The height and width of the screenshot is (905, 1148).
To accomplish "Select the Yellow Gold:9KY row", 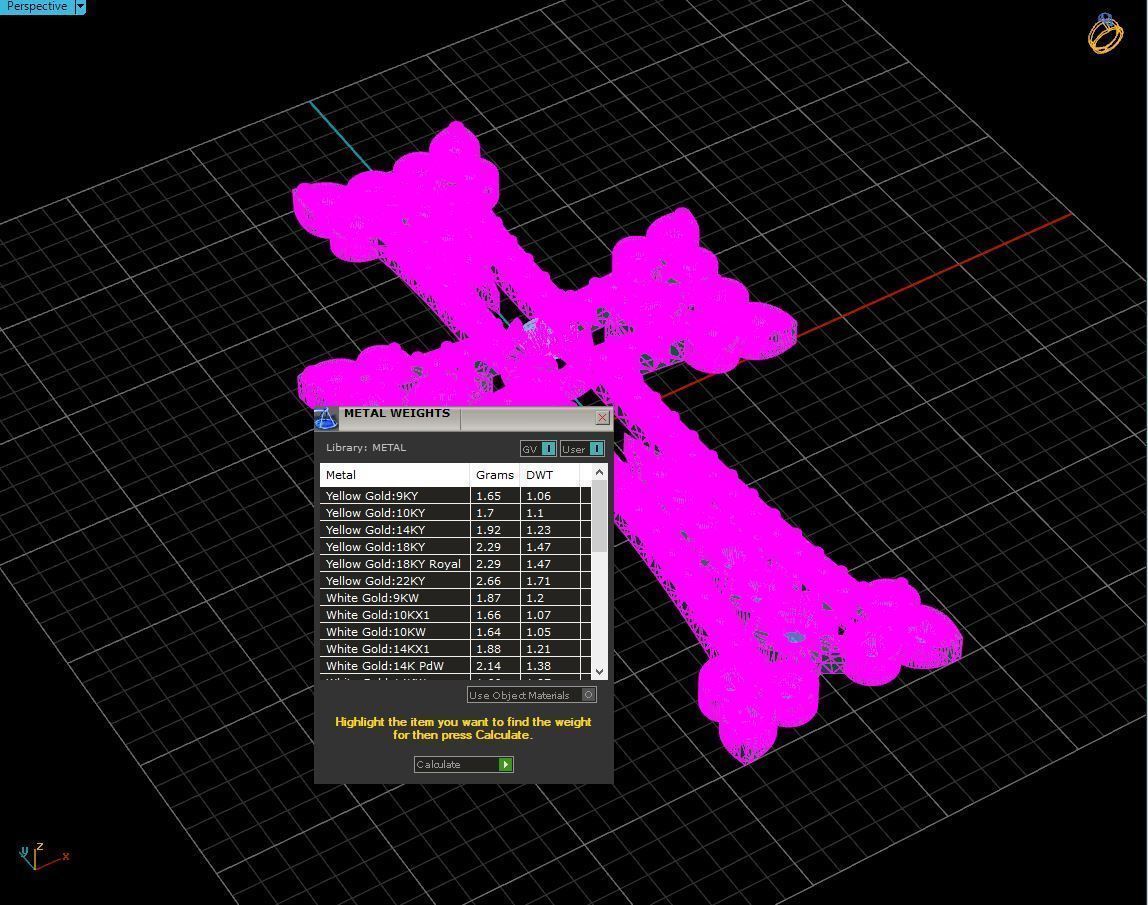I will 455,496.
